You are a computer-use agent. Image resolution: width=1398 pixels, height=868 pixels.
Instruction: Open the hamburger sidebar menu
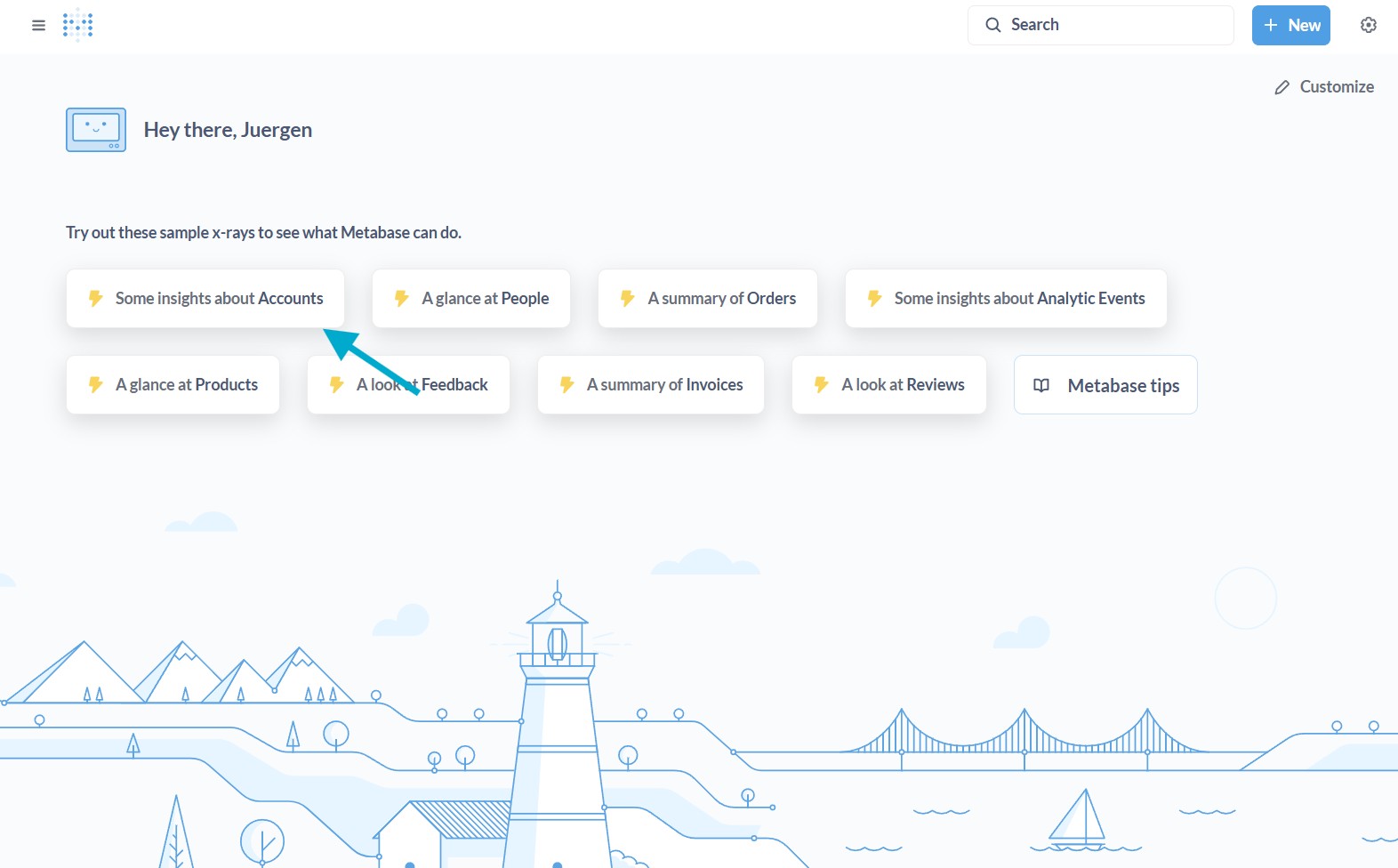38,25
